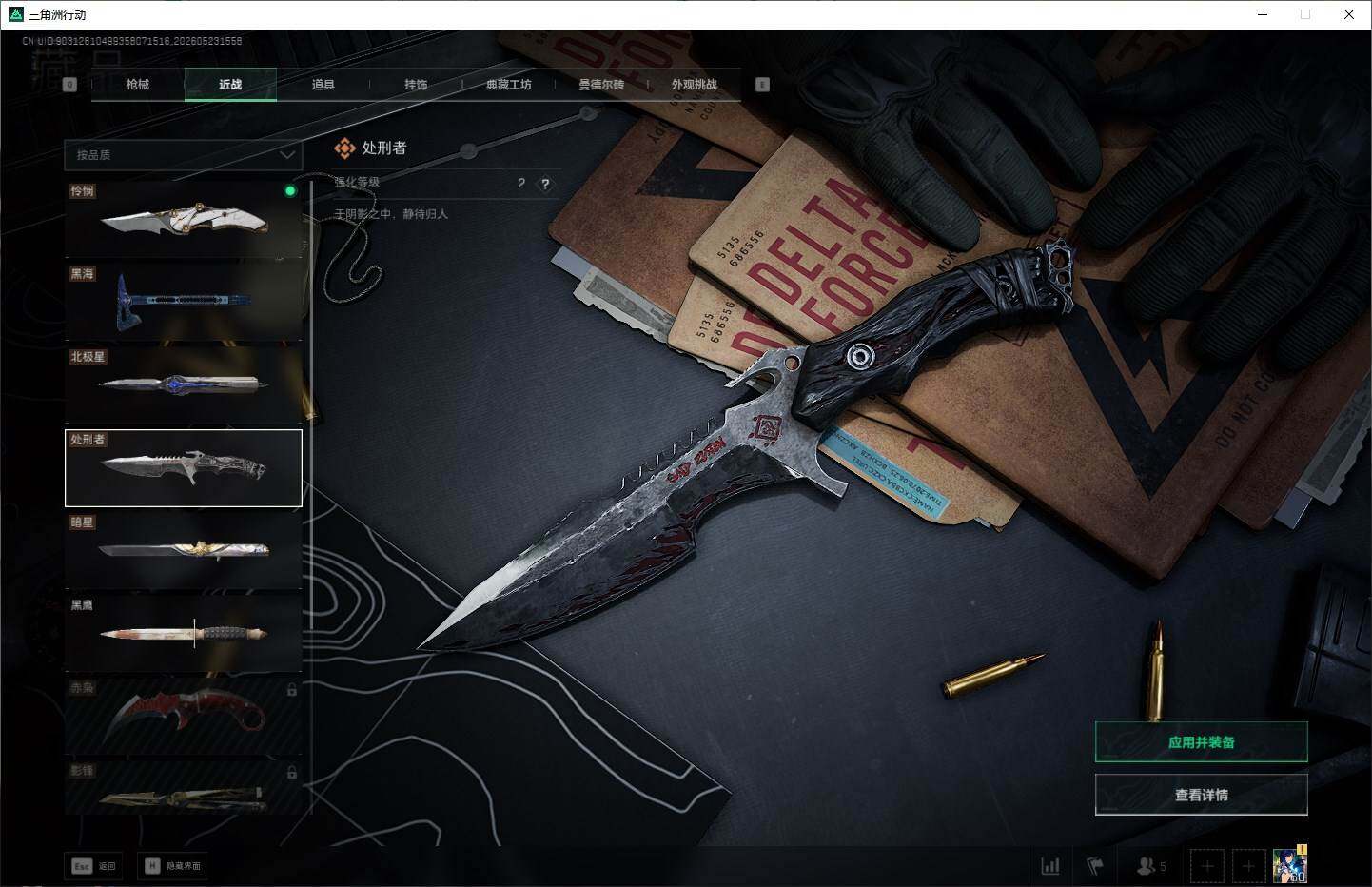Expand the 按品质 sort dropdown

[x=183, y=154]
